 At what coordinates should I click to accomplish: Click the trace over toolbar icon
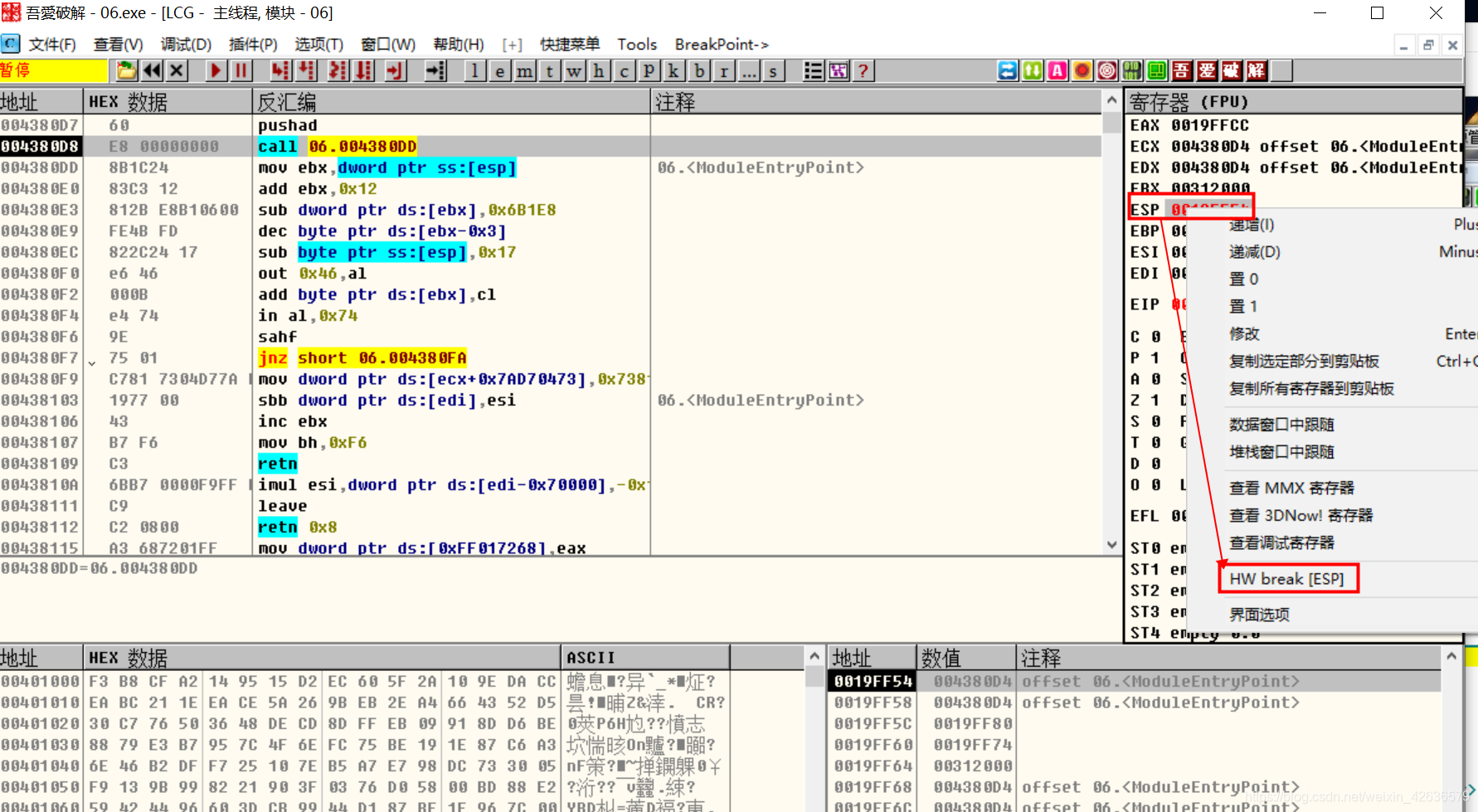tap(364, 71)
